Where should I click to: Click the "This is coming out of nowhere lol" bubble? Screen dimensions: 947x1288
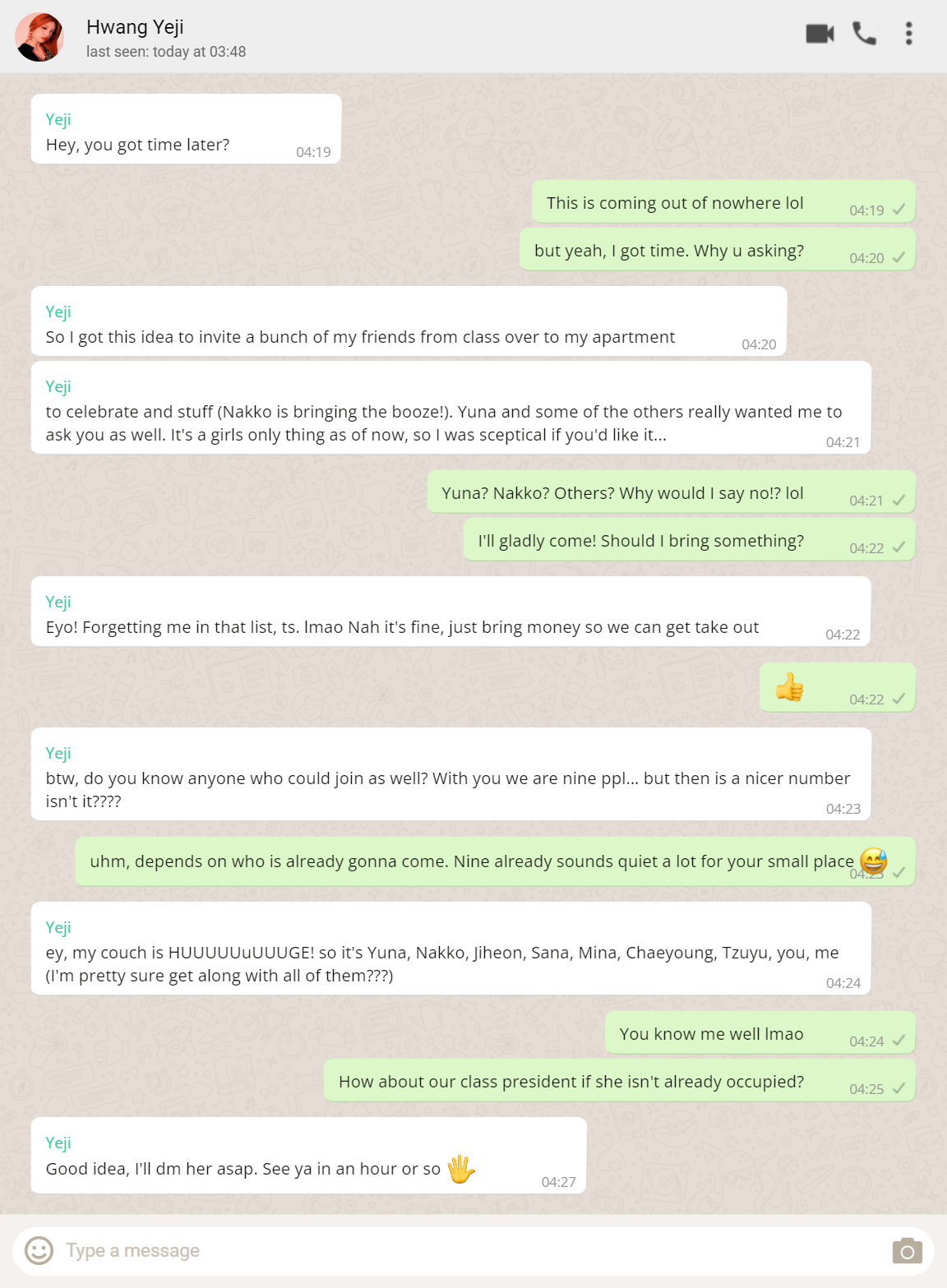pos(674,203)
